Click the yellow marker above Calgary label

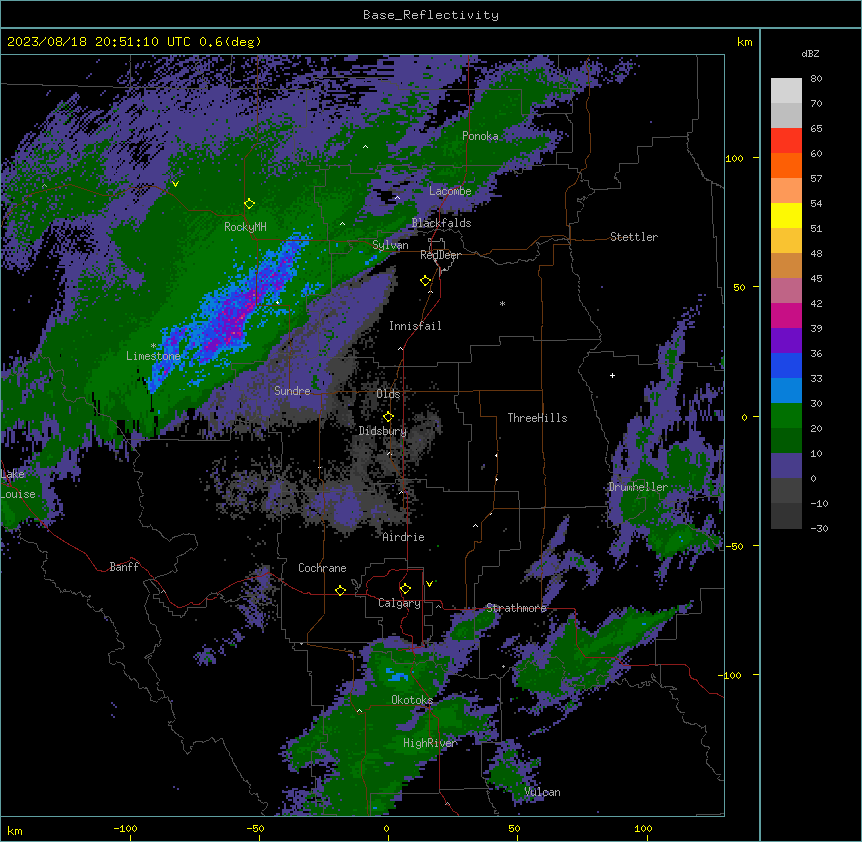click(x=405, y=589)
